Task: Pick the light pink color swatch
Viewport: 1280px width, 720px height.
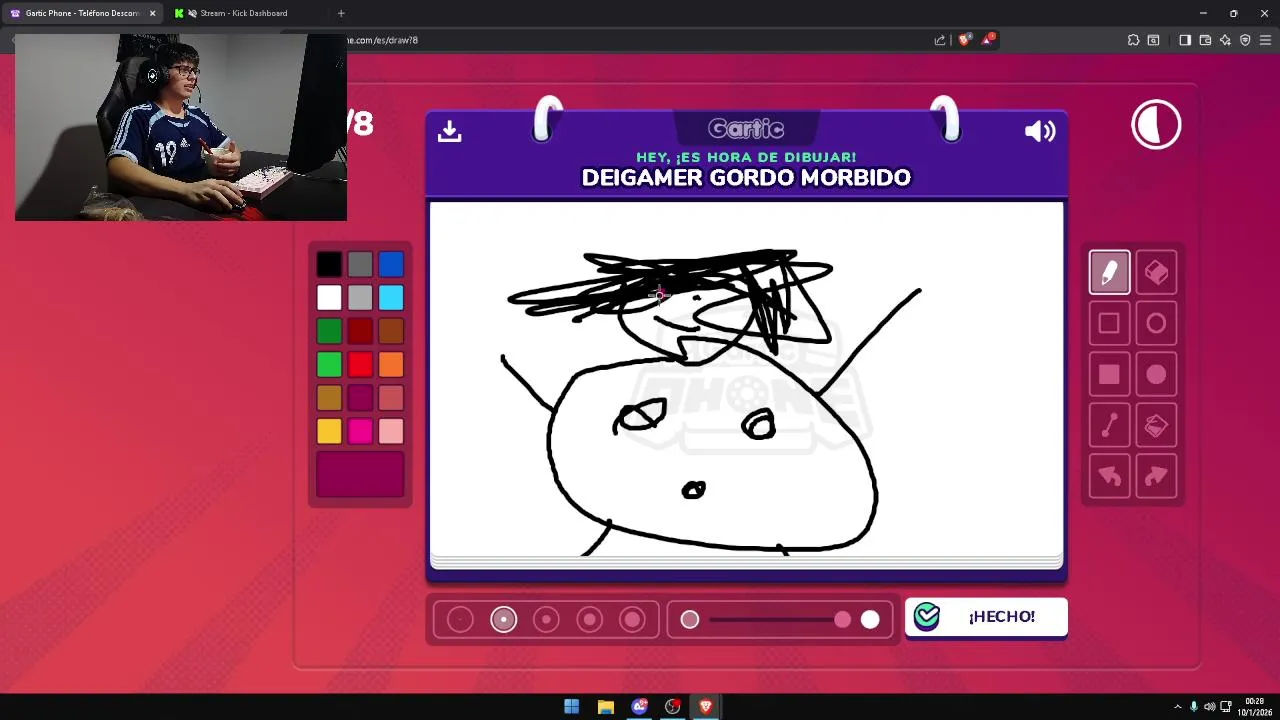Action: pos(391,431)
